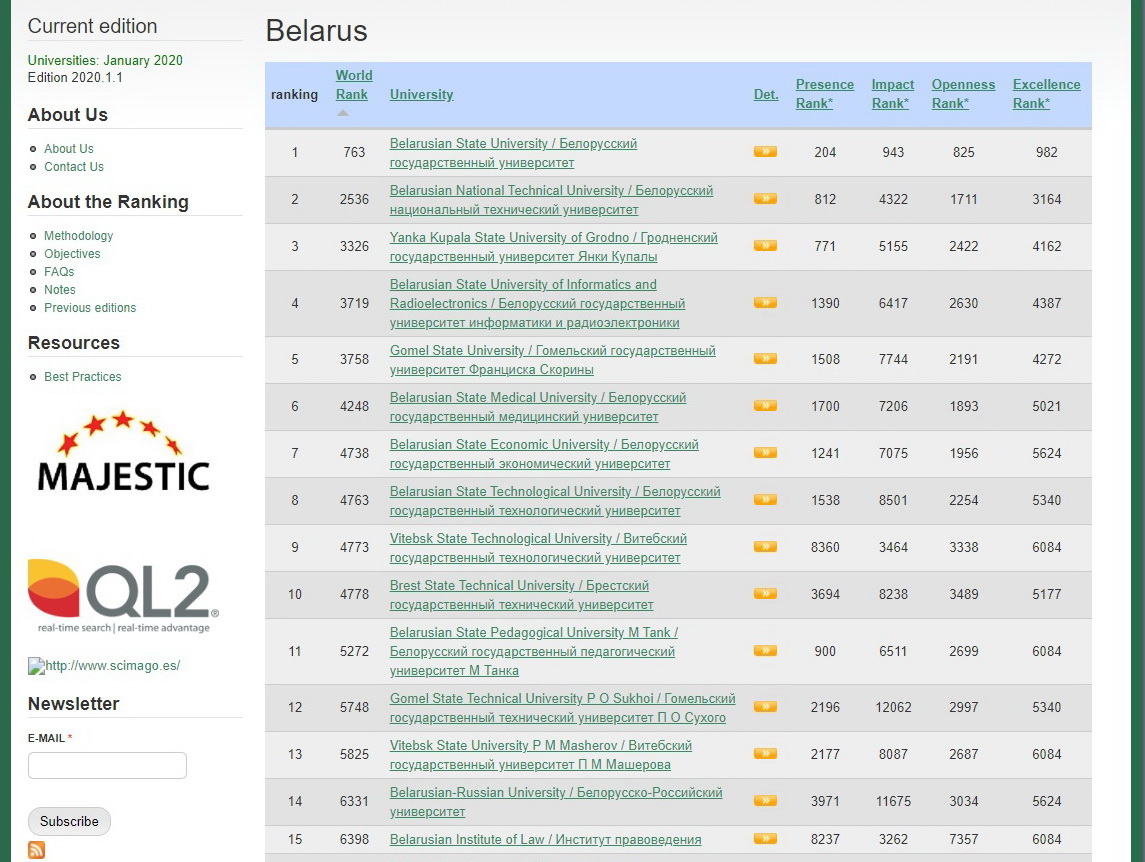
Task: Focus the newsletter E-MAIL field
Action: click(x=107, y=765)
